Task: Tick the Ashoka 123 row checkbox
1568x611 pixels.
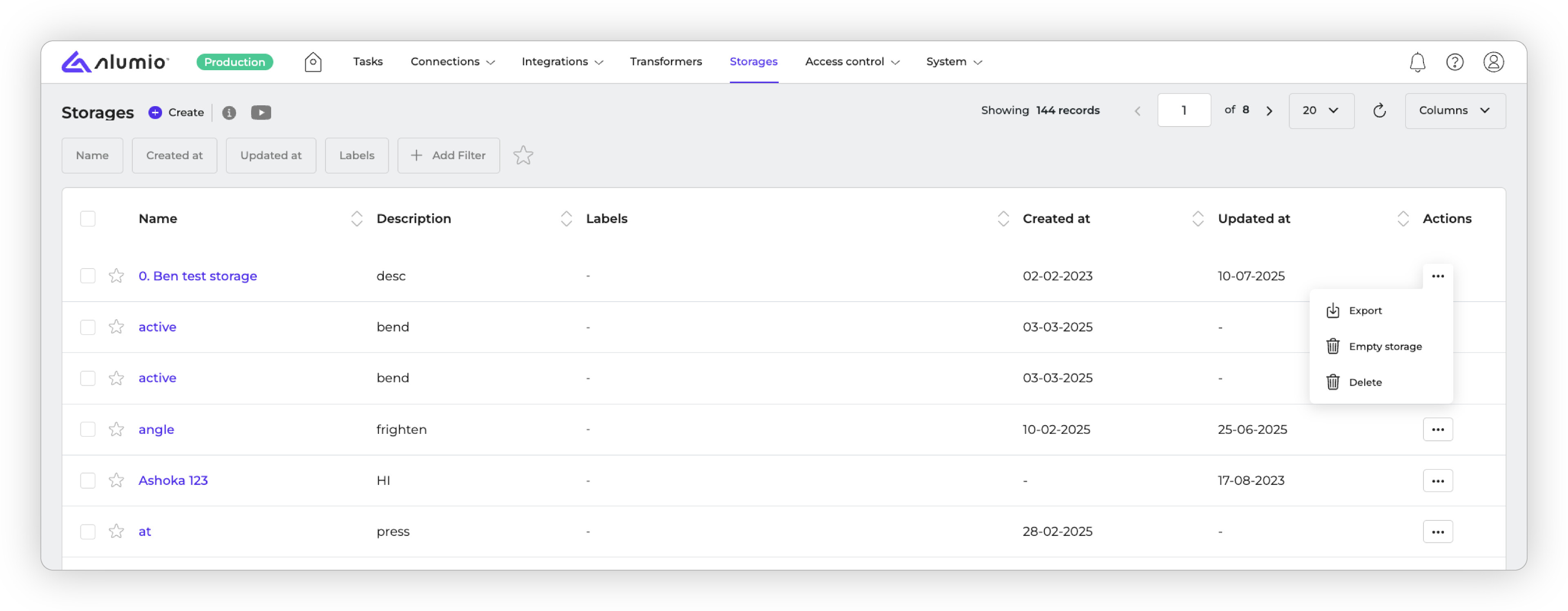Action: click(88, 481)
